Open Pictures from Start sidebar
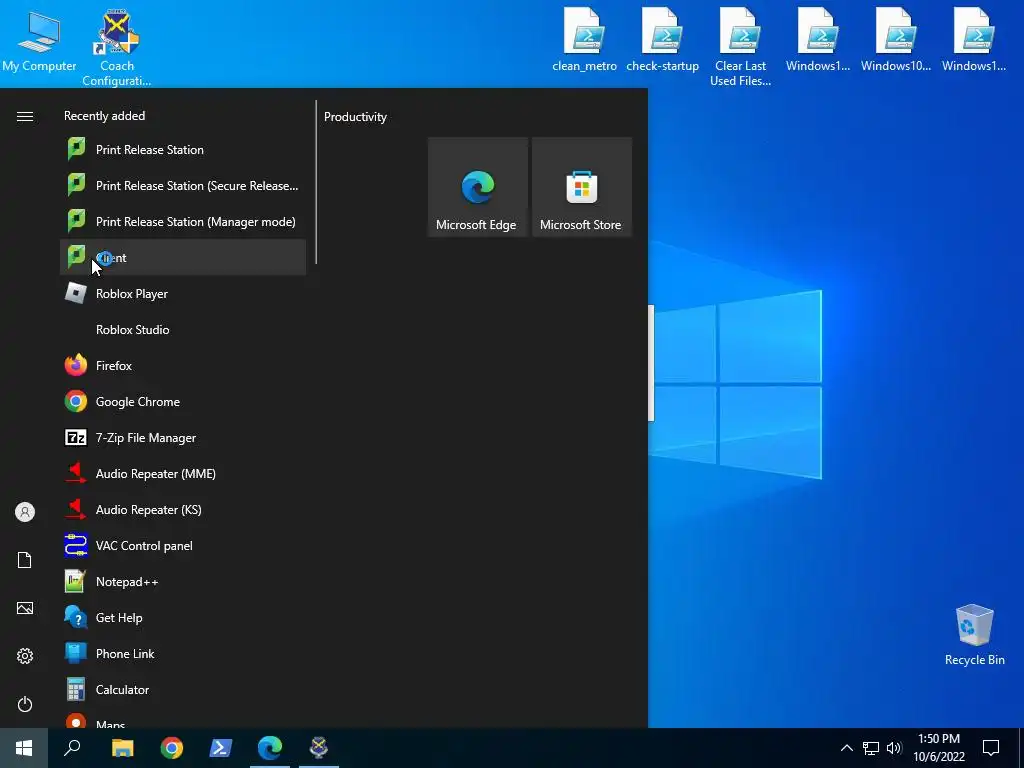This screenshot has height=768, width=1024. [25, 608]
